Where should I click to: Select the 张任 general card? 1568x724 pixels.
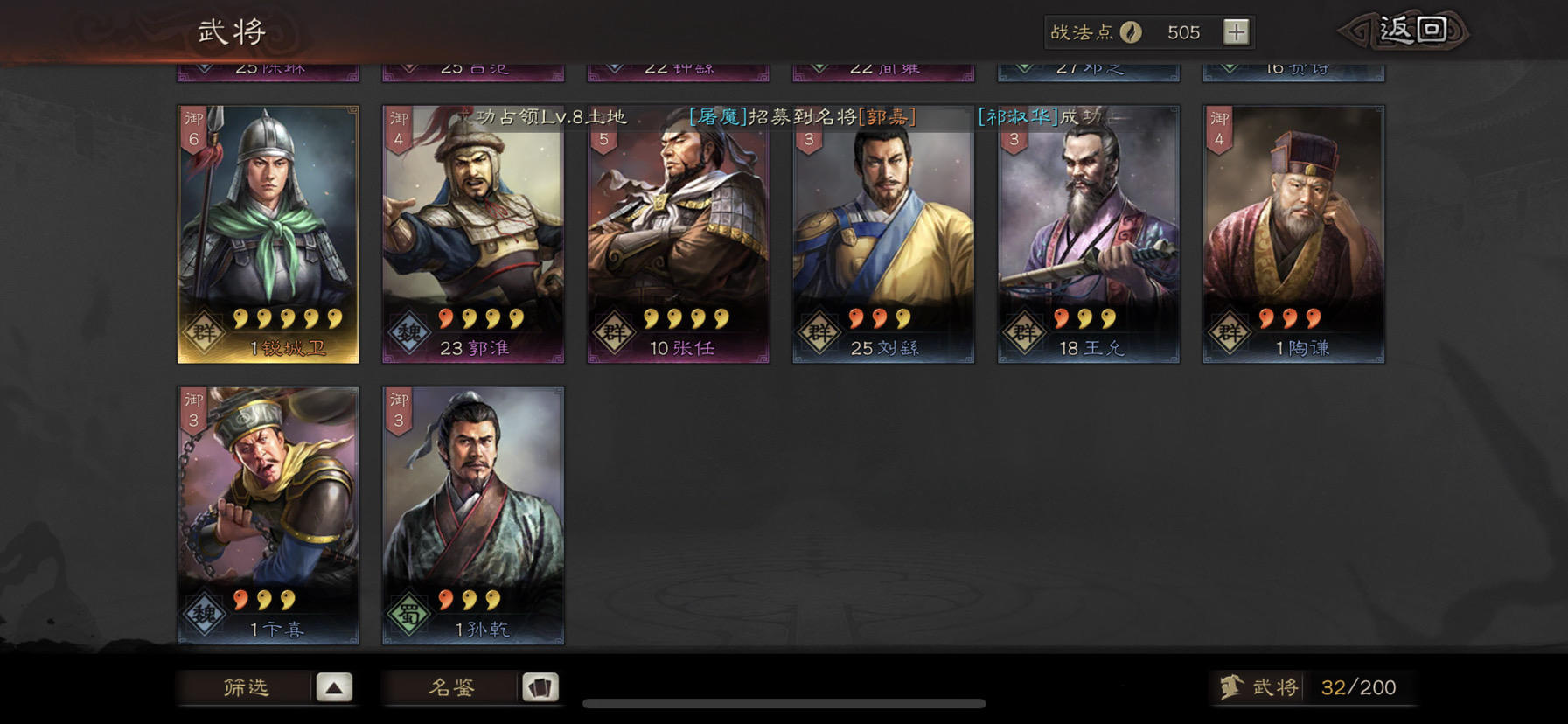click(678, 234)
